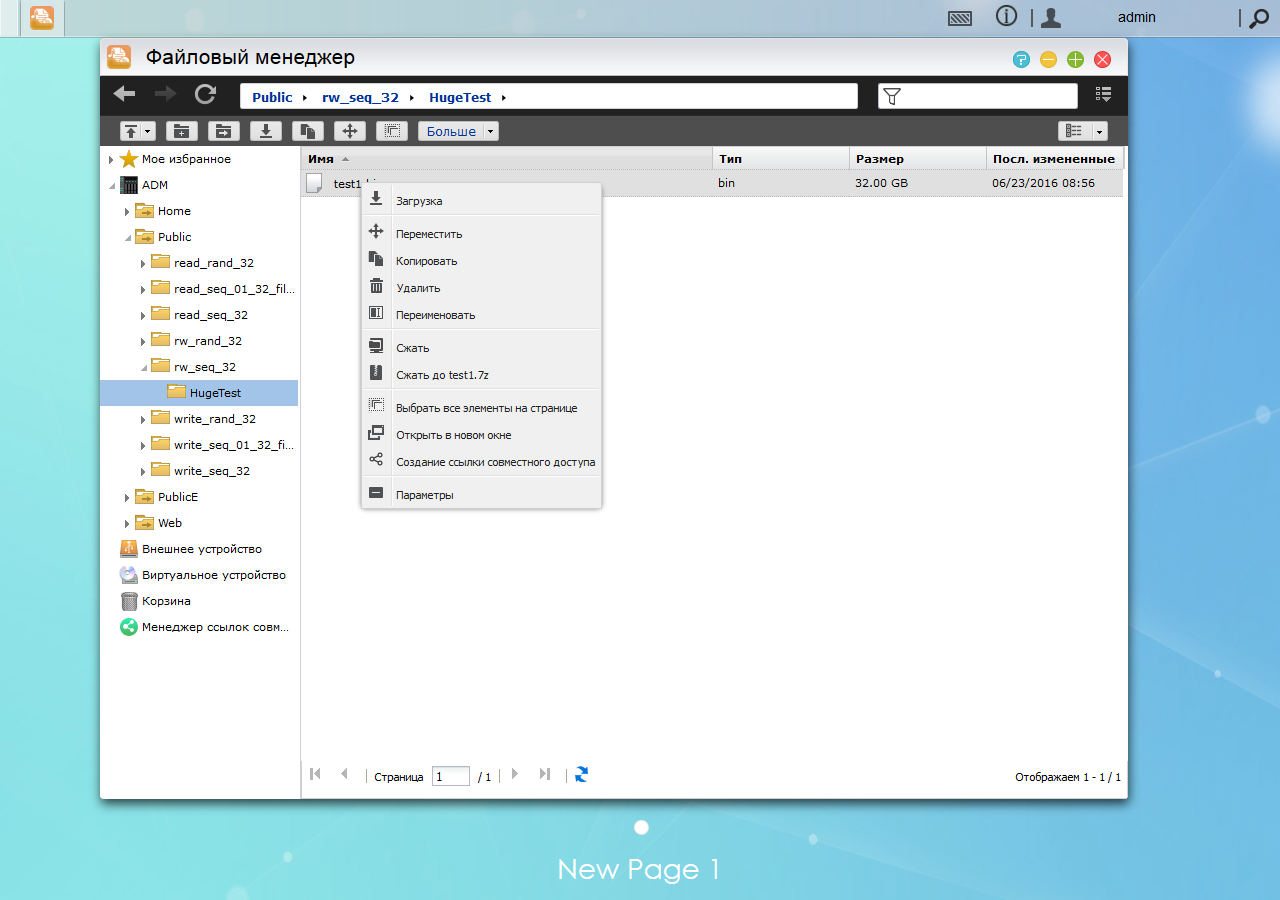Open the upload button dropdown in the toolbar

pos(148,131)
